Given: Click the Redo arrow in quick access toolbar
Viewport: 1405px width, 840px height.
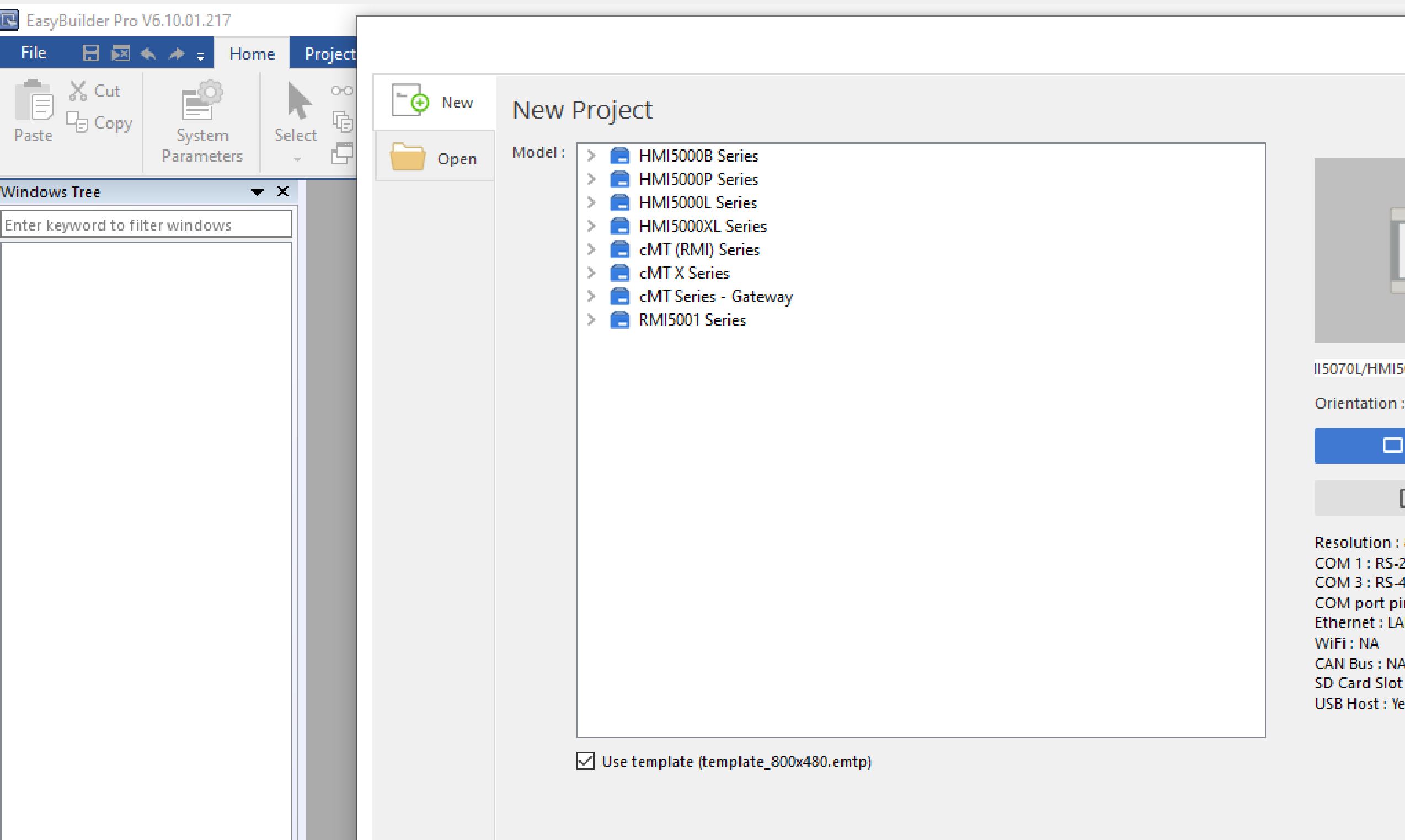Looking at the screenshot, I should click(177, 53).
